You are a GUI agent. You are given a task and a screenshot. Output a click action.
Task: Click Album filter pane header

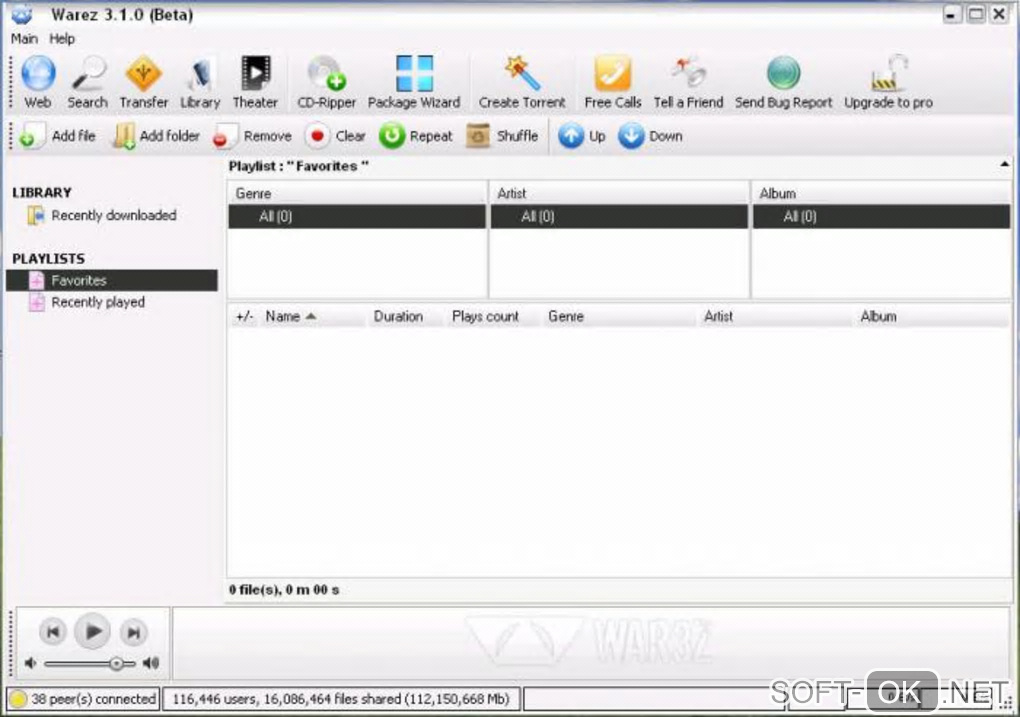tap(881, 193)
